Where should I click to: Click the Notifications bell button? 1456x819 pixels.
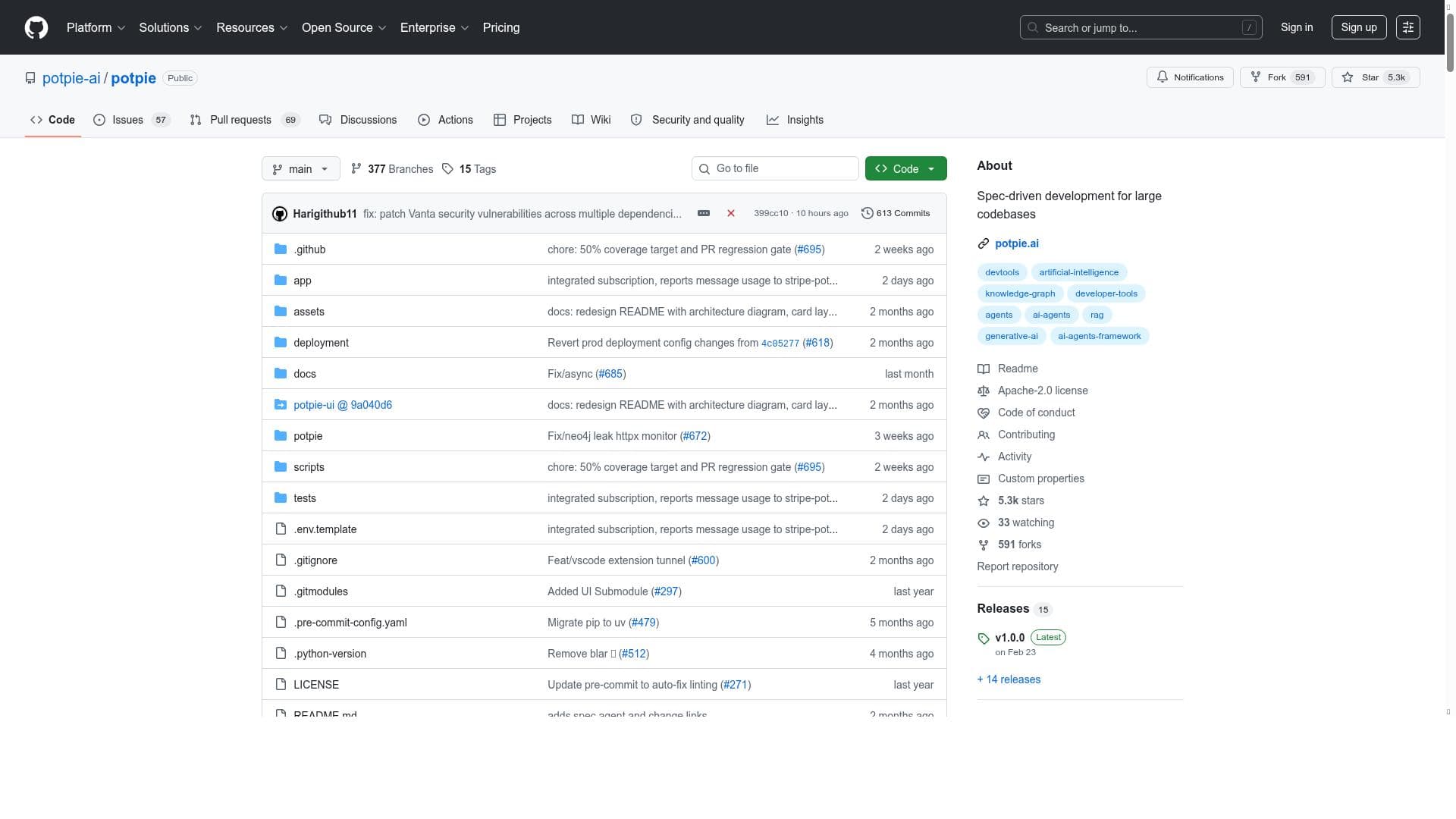(x=1189, y=77)
